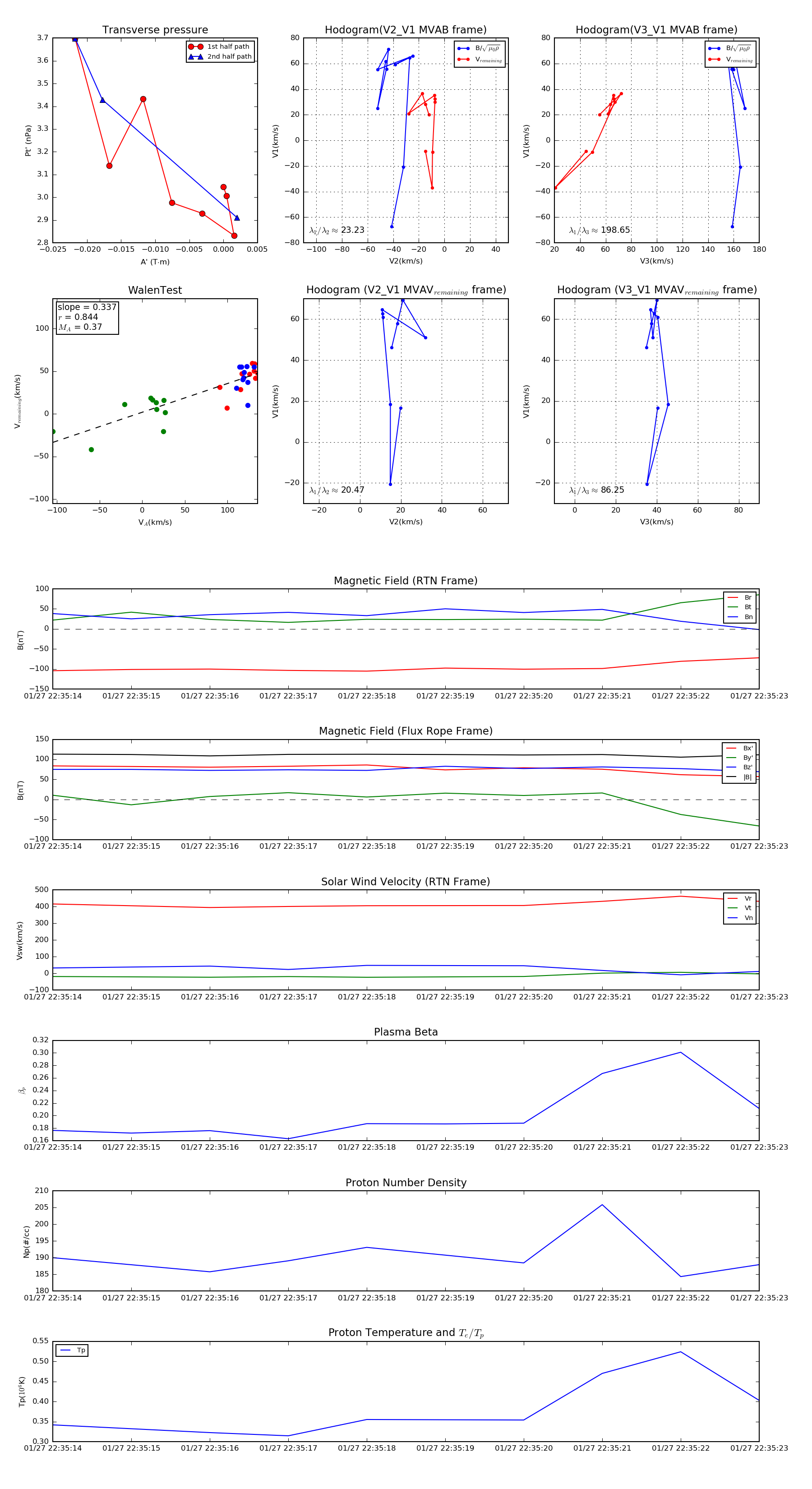Click the proton temperature peak near 22:35:22
The height and width of the screenshot is (1489, 812).
(x=681, y=1351)
